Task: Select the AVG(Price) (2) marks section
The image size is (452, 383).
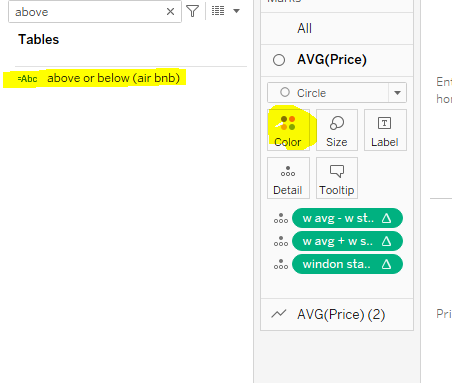Action: (x=337, y=314)
